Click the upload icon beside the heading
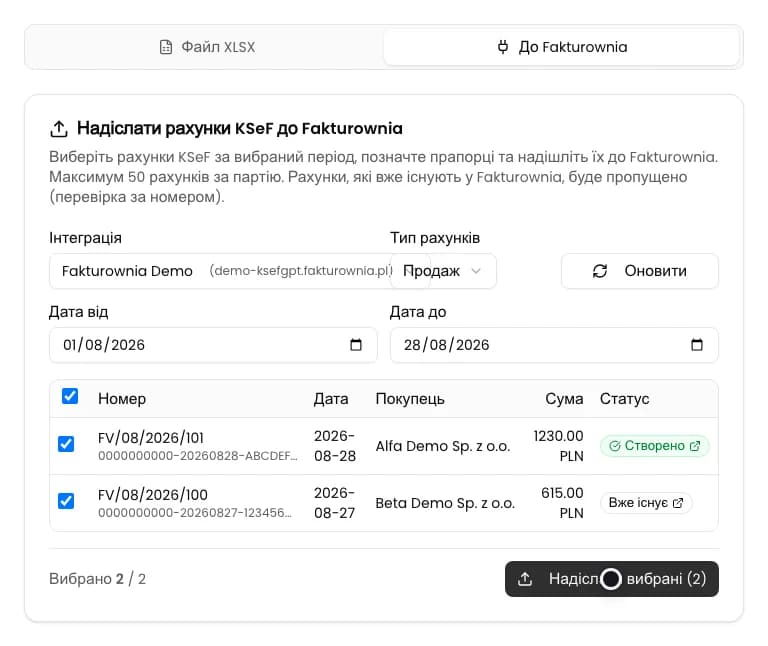The height and width of the screenshot is (646, 768). (x=59, y=129)
